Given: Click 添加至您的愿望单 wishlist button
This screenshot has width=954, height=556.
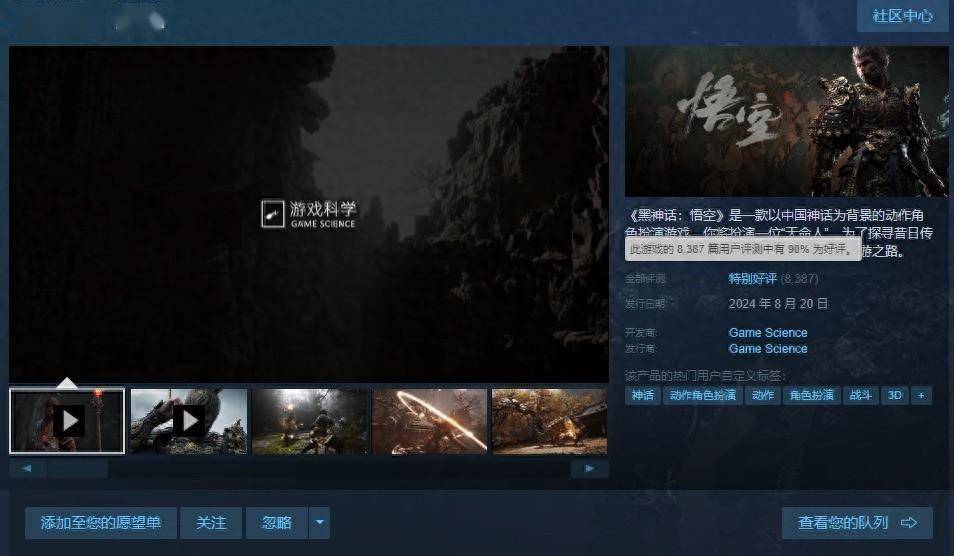Looking at the screenshot, I should (x=101, y=523).
